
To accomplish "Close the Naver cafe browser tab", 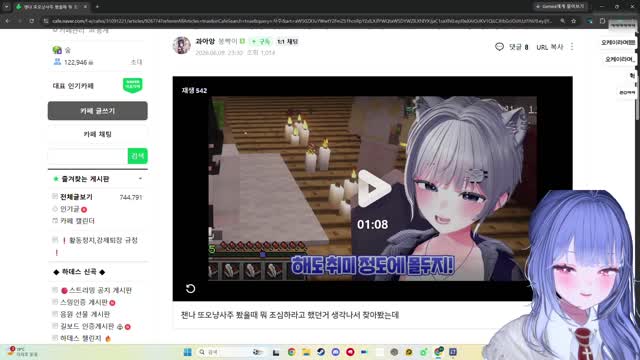I will point(85,7).
